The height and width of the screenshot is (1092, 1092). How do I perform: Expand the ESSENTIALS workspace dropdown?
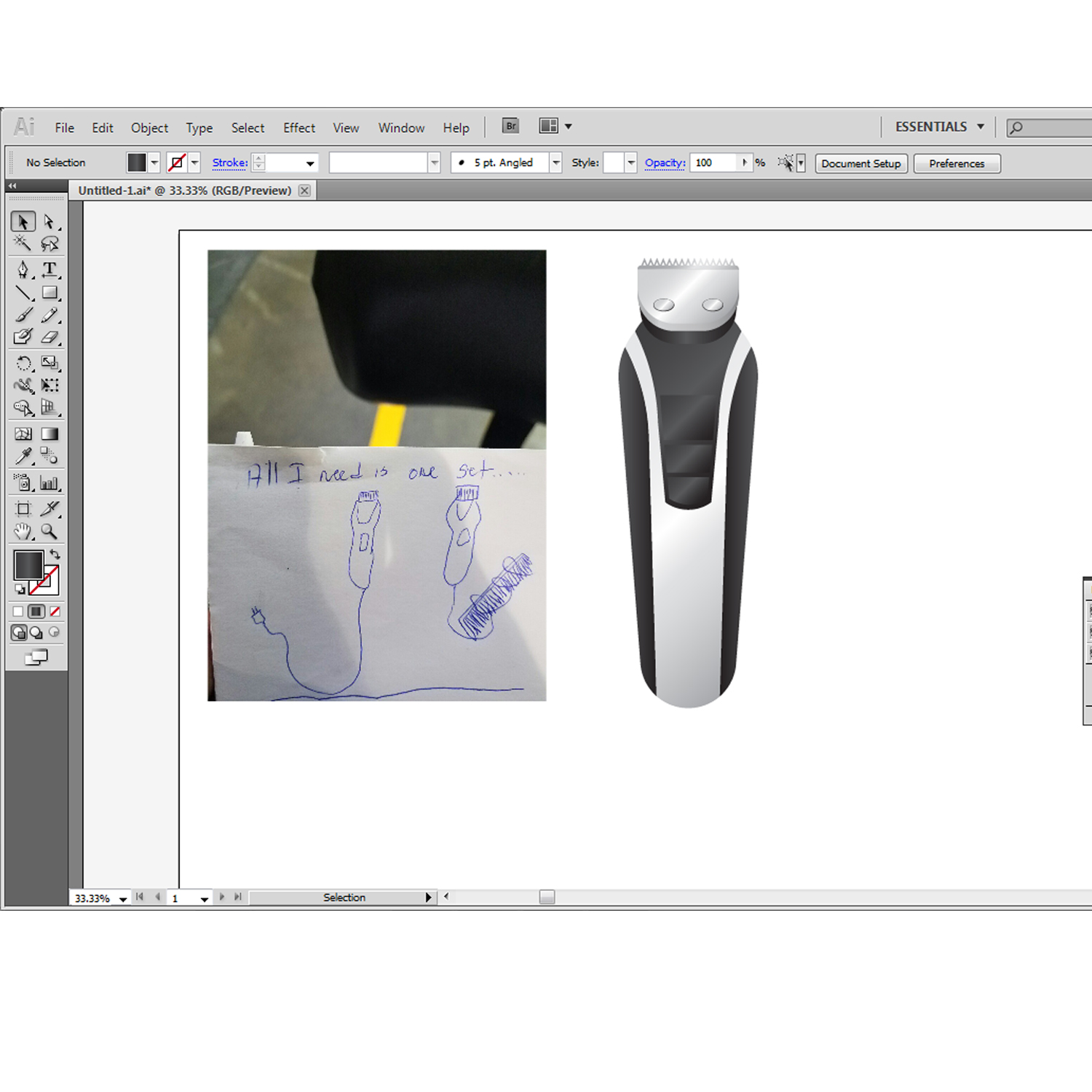pyautogui.click(x=981, y=127)
